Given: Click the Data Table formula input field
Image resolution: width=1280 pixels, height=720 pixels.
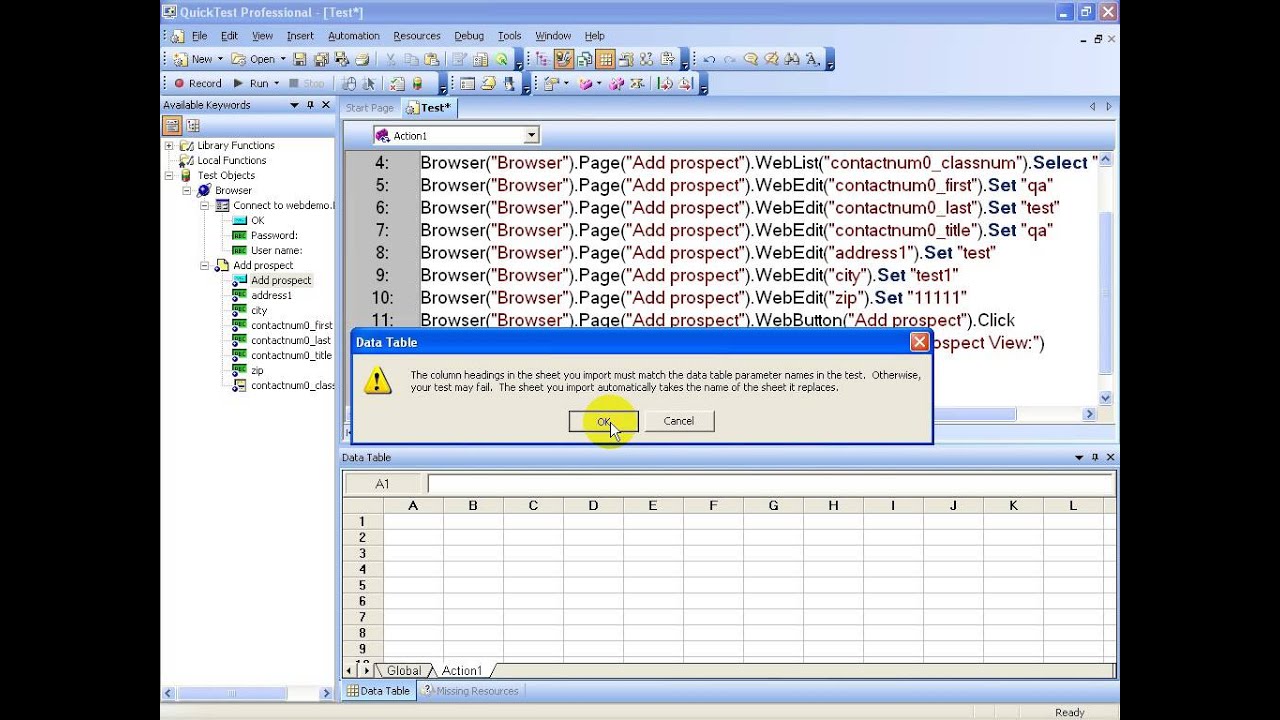Looking at the screenshot, I should (770, 484).
